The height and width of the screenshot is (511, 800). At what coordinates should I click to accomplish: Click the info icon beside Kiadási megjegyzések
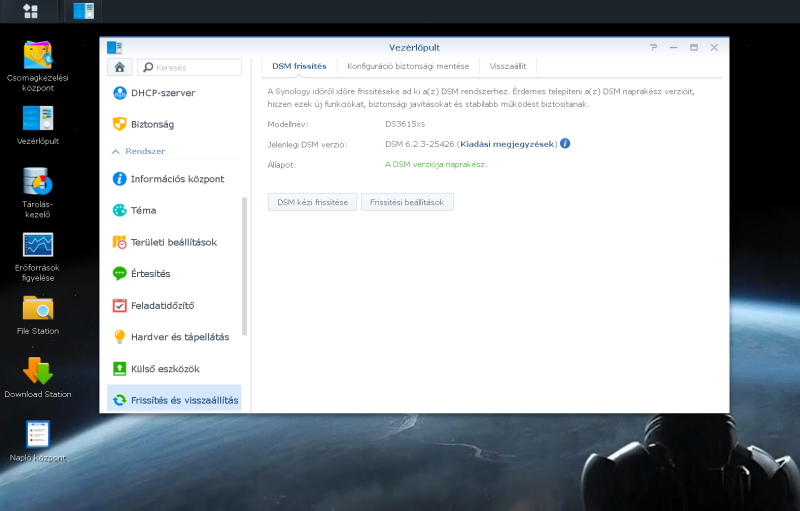(x=565, y=144)
